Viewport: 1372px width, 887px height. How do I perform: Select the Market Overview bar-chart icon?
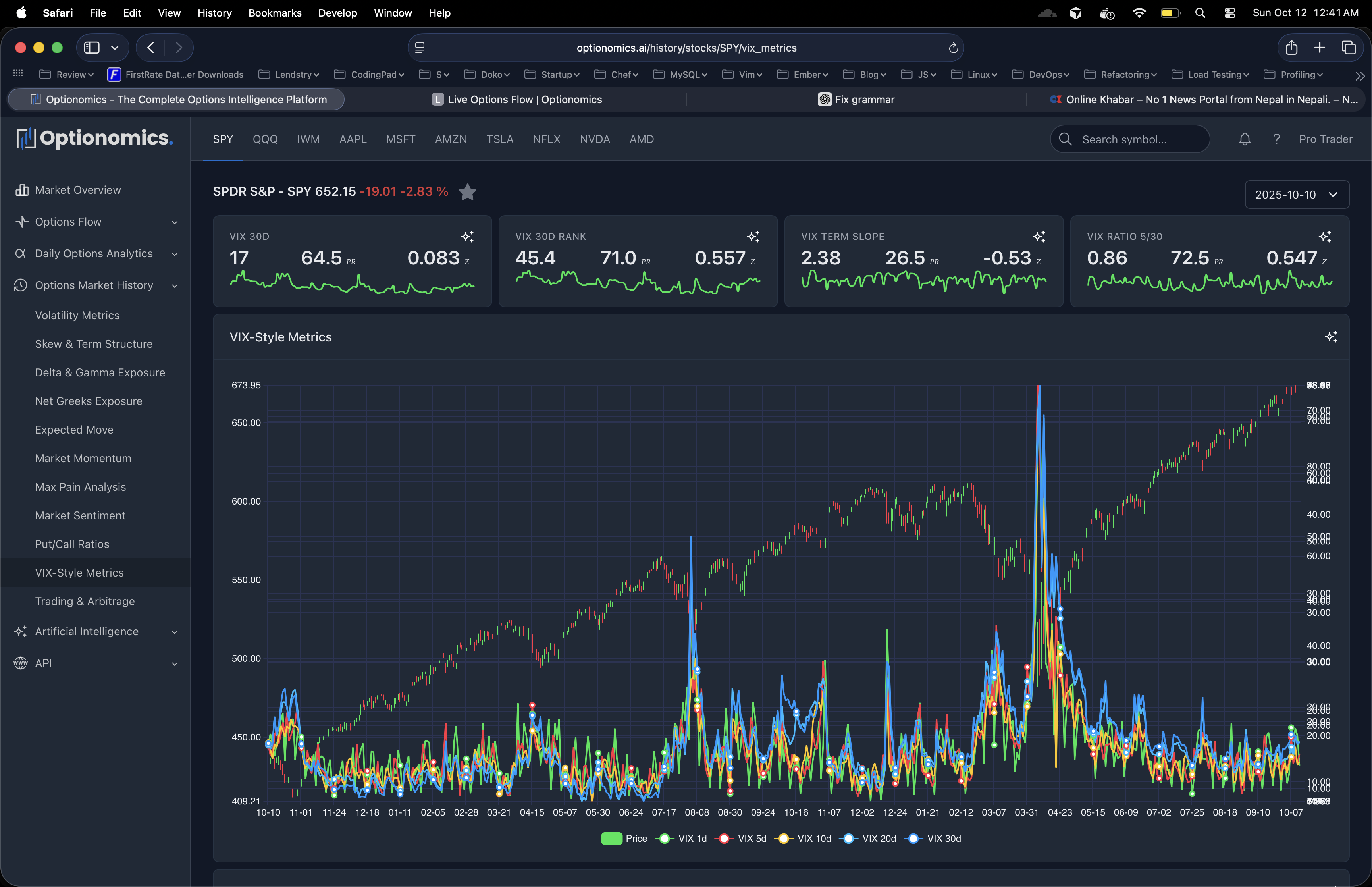click(22, 189)
